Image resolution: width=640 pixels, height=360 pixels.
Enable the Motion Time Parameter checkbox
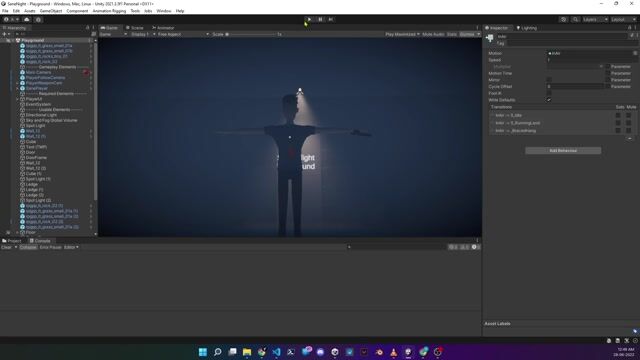point(608,73)
